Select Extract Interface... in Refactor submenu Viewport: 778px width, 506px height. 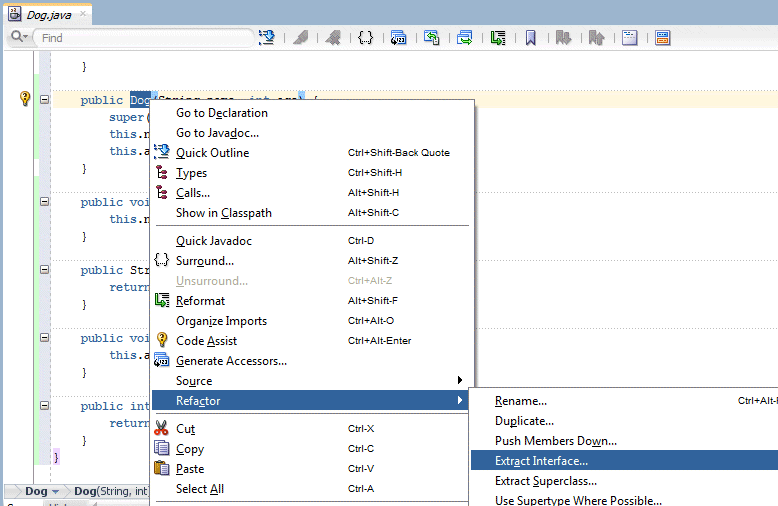[624, 460]
